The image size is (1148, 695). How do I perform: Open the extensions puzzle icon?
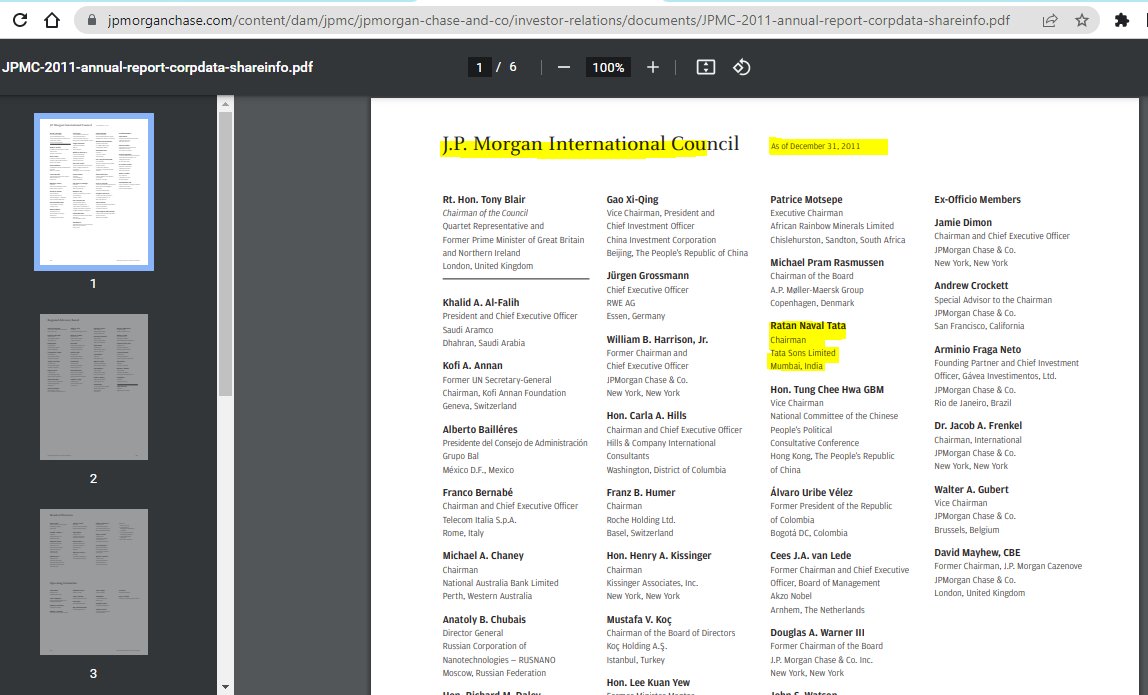(x=1122, y=21)
